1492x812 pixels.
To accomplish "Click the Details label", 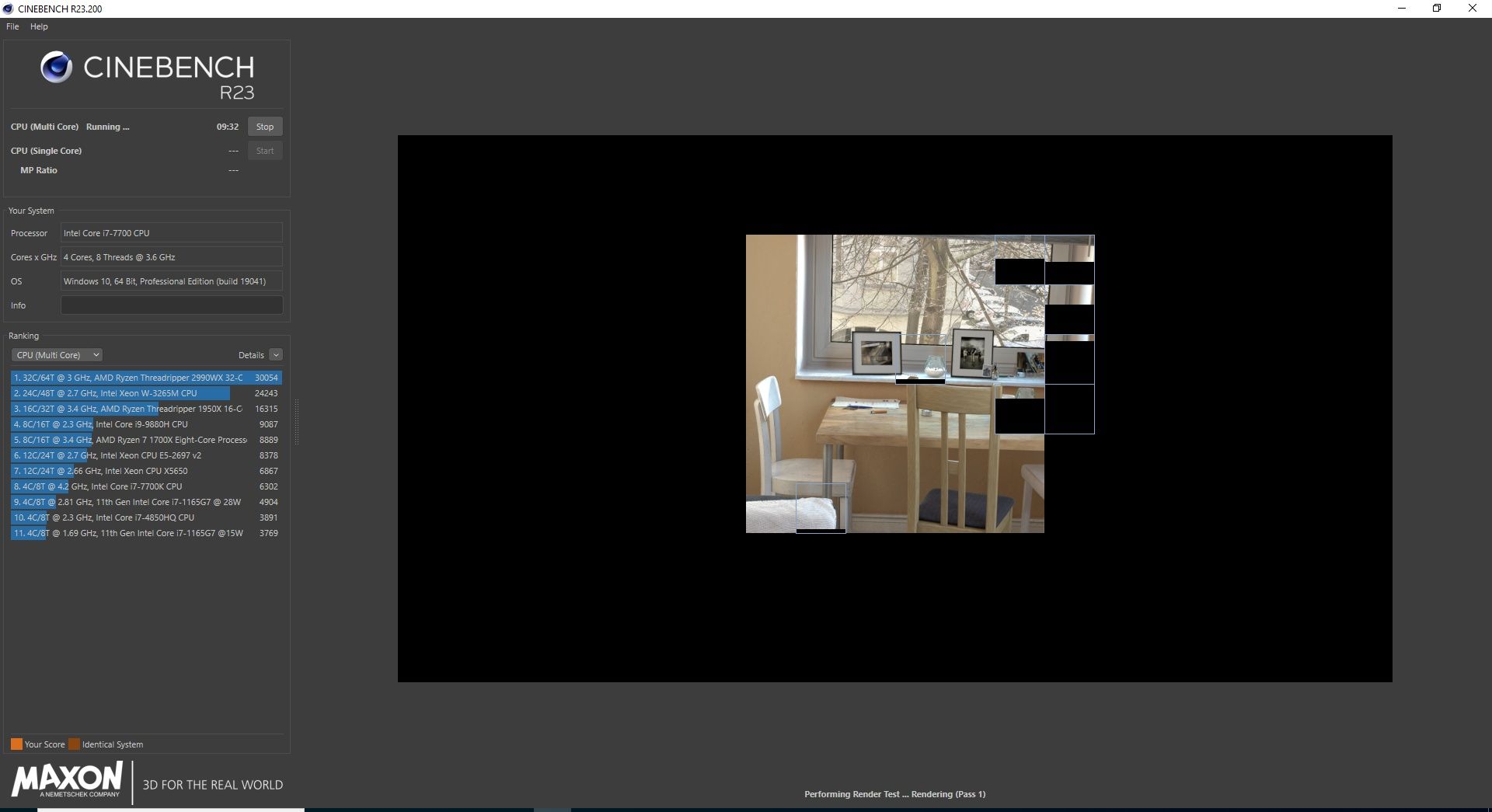I will (x=251, y=355).
